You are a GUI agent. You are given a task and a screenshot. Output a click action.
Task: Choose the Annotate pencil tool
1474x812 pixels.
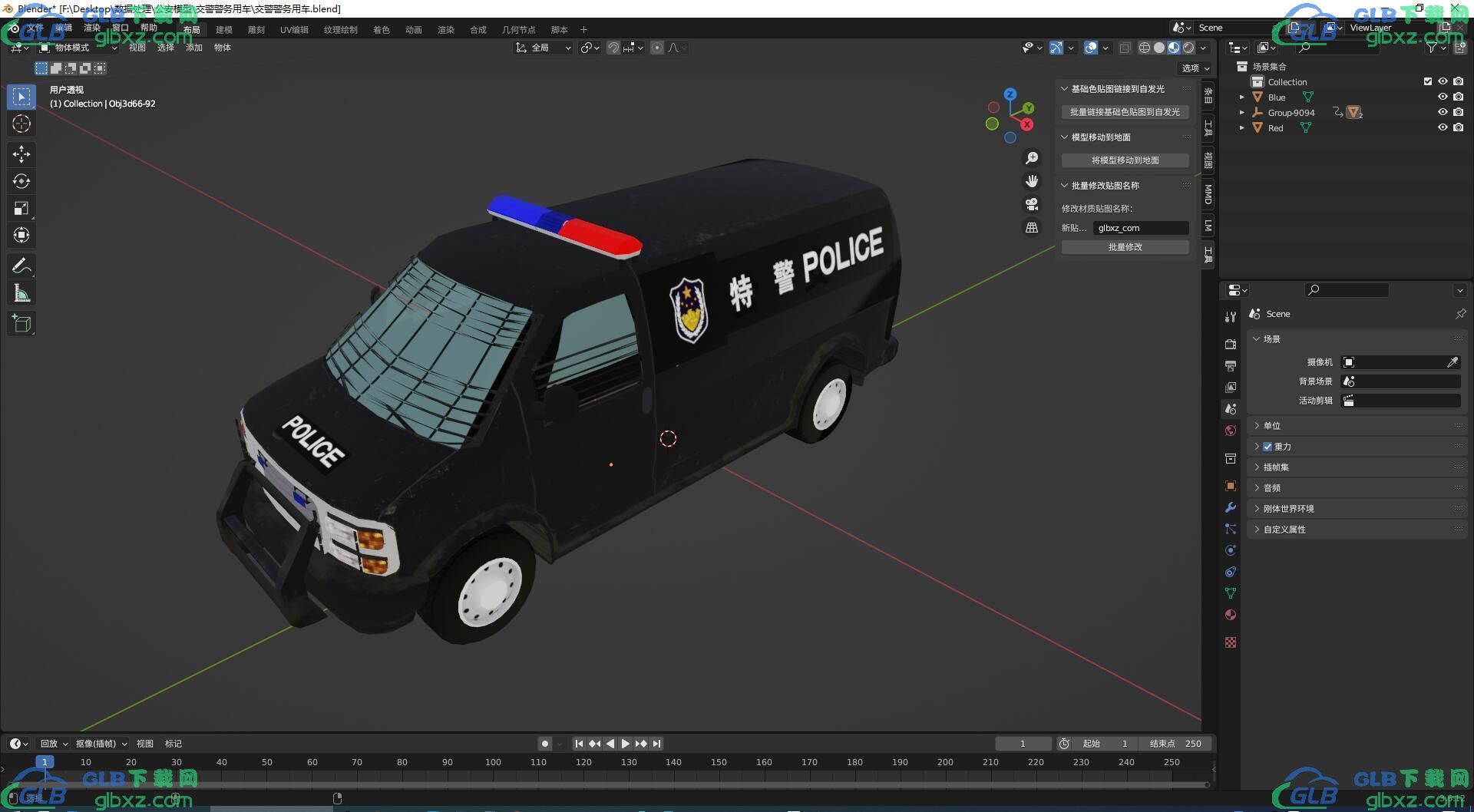(21, 266)
